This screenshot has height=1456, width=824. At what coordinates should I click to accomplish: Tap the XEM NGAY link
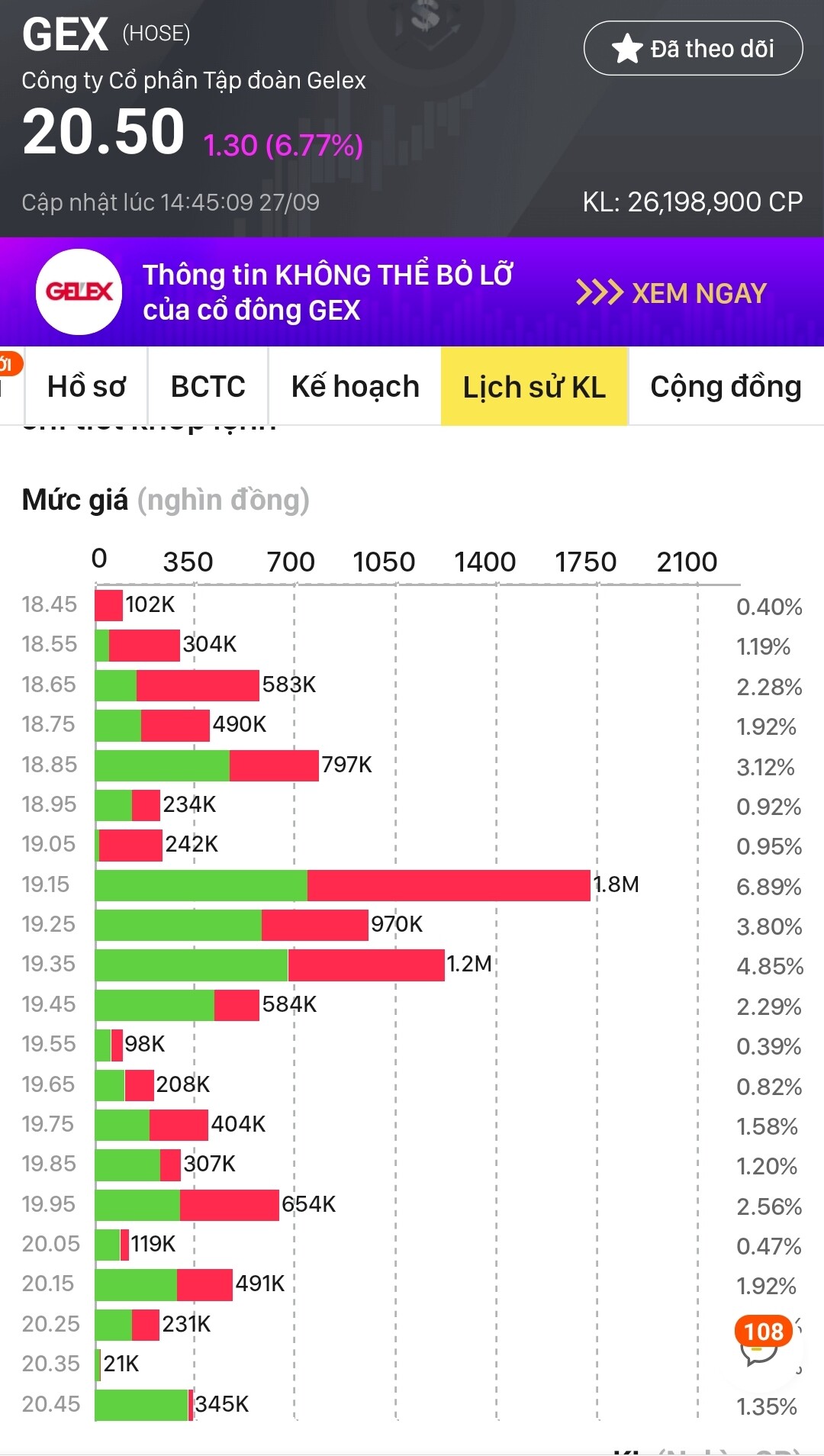(699, 293)
